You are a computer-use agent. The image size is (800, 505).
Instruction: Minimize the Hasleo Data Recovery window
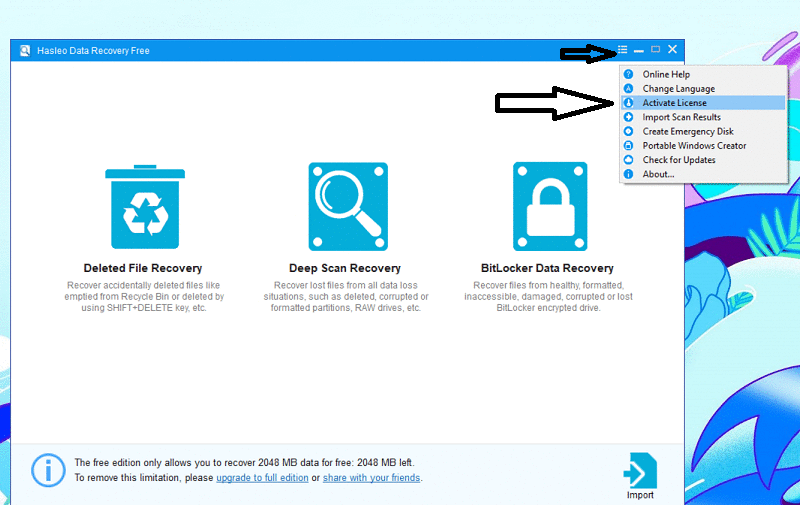click(639, 51)
